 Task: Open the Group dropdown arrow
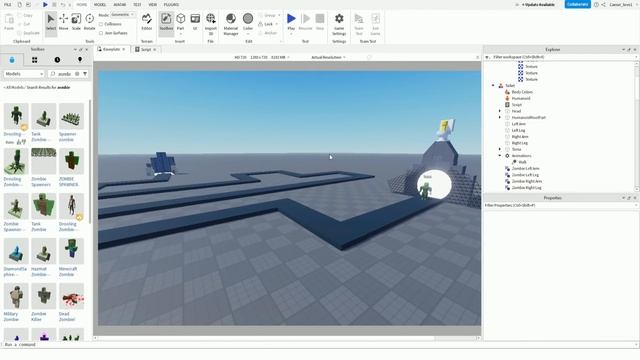point(279,15)
